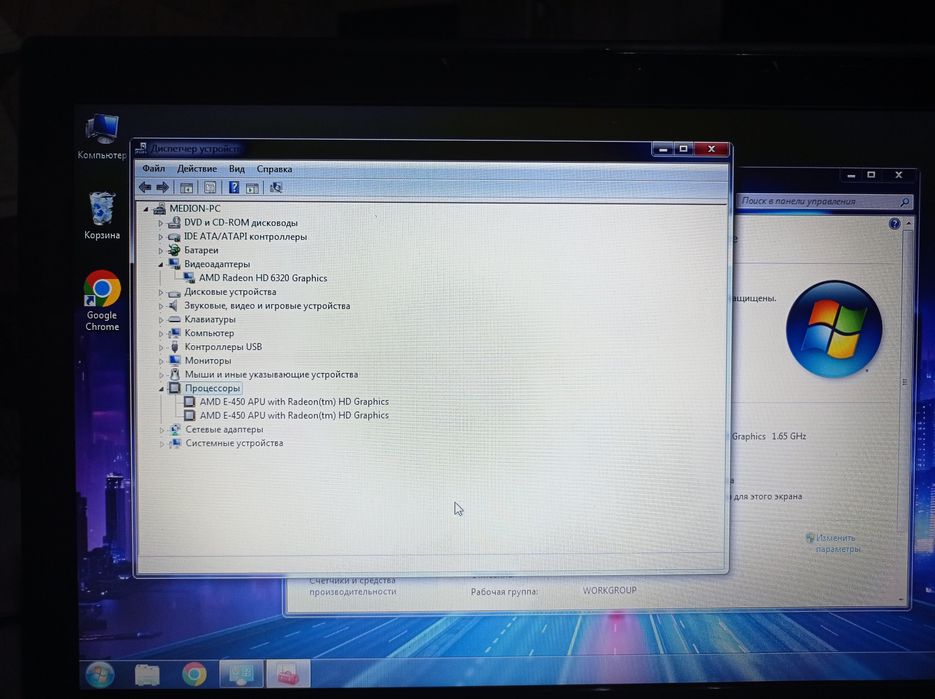Click the Видеоадаптеры display adapter icon
Viewport: 935px width, 699px height.
pyautogui.click(x=174, y=264)
